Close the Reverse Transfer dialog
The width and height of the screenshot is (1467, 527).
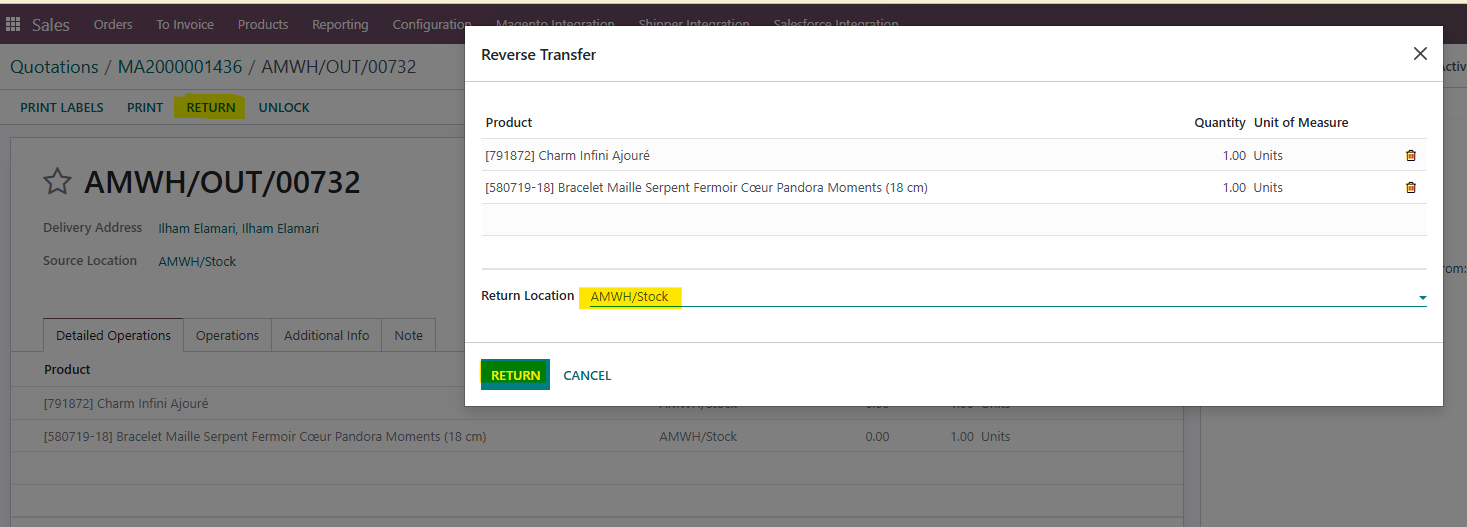(1420, 54)
